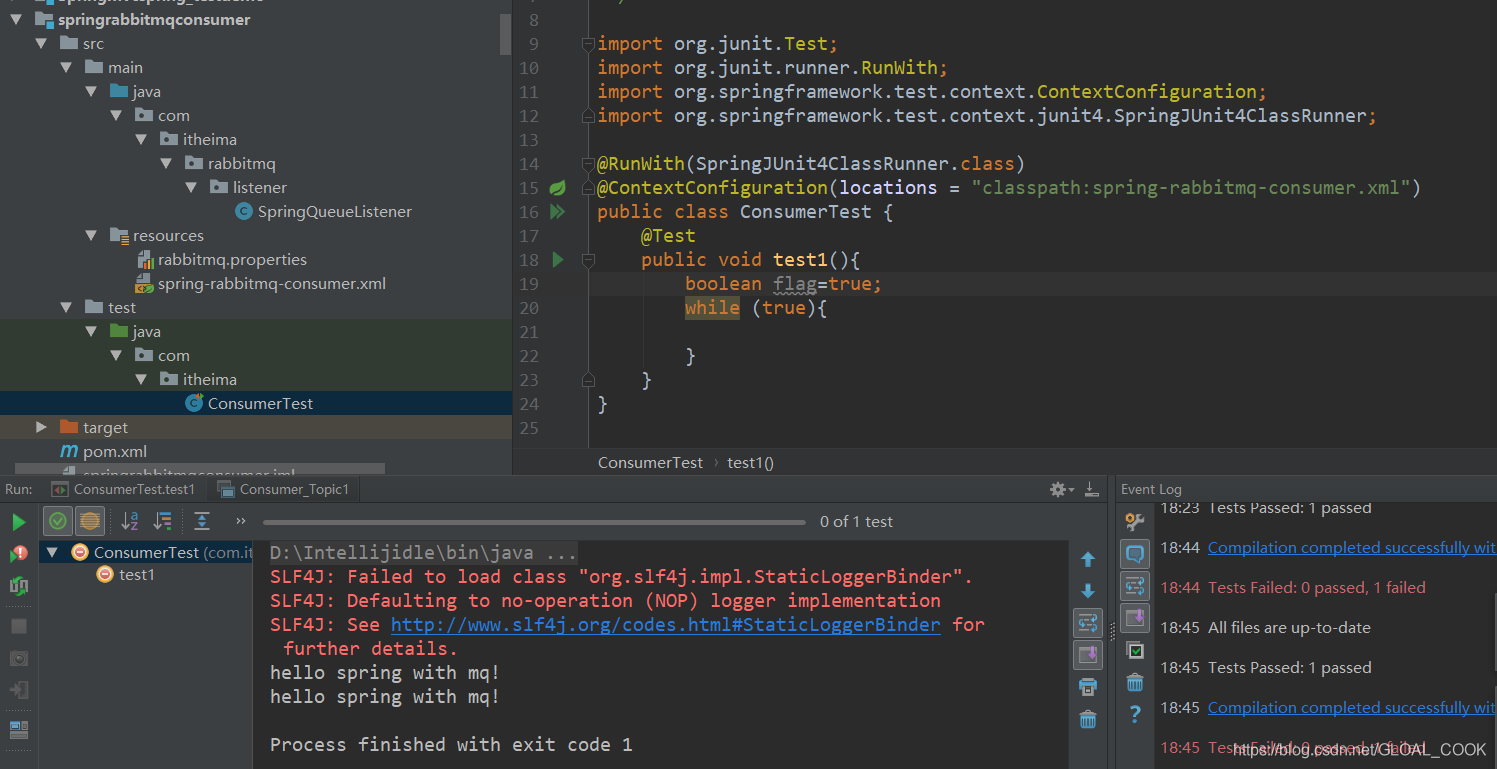Open 18:45 Compilation completed successfully link
Screen dimensions: 1497x769
(x=1351, y=708)
